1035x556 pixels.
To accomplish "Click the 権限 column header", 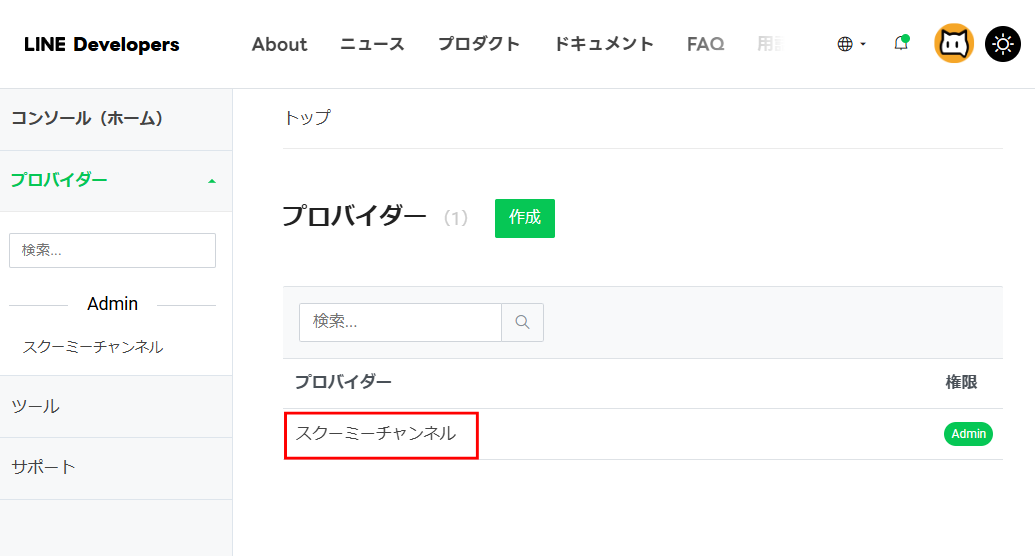I will [x=961, y=382].
